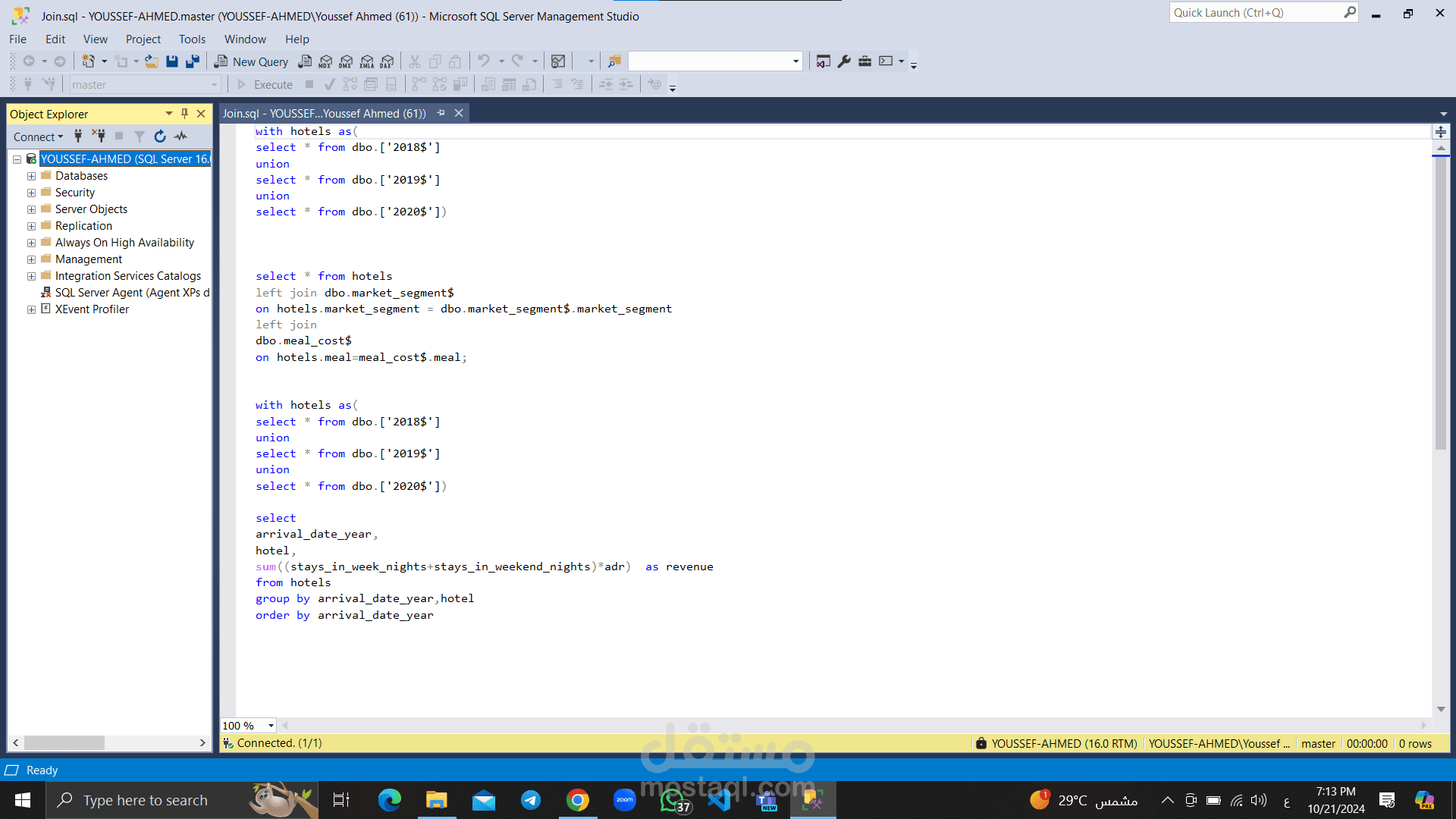The image size is (1456, 819).
Task: Open the Tools menu
Action: (x=192, y=39)
